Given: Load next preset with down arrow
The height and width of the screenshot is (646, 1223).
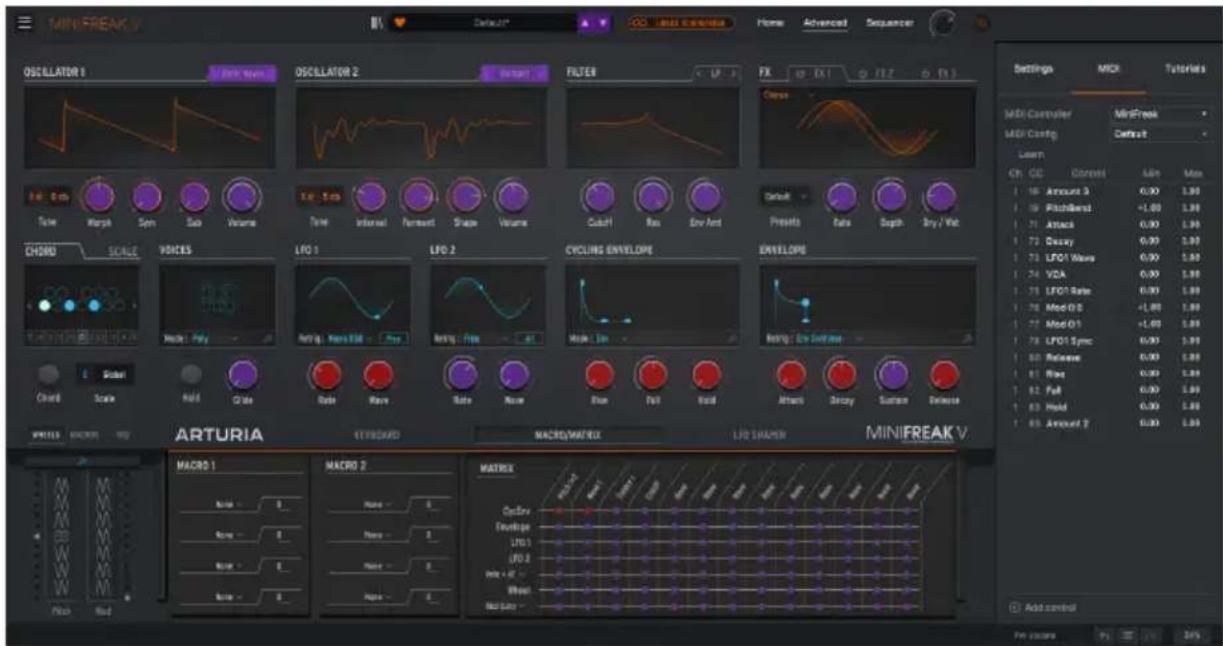Looking at the screenshot, I should point(603,22).
